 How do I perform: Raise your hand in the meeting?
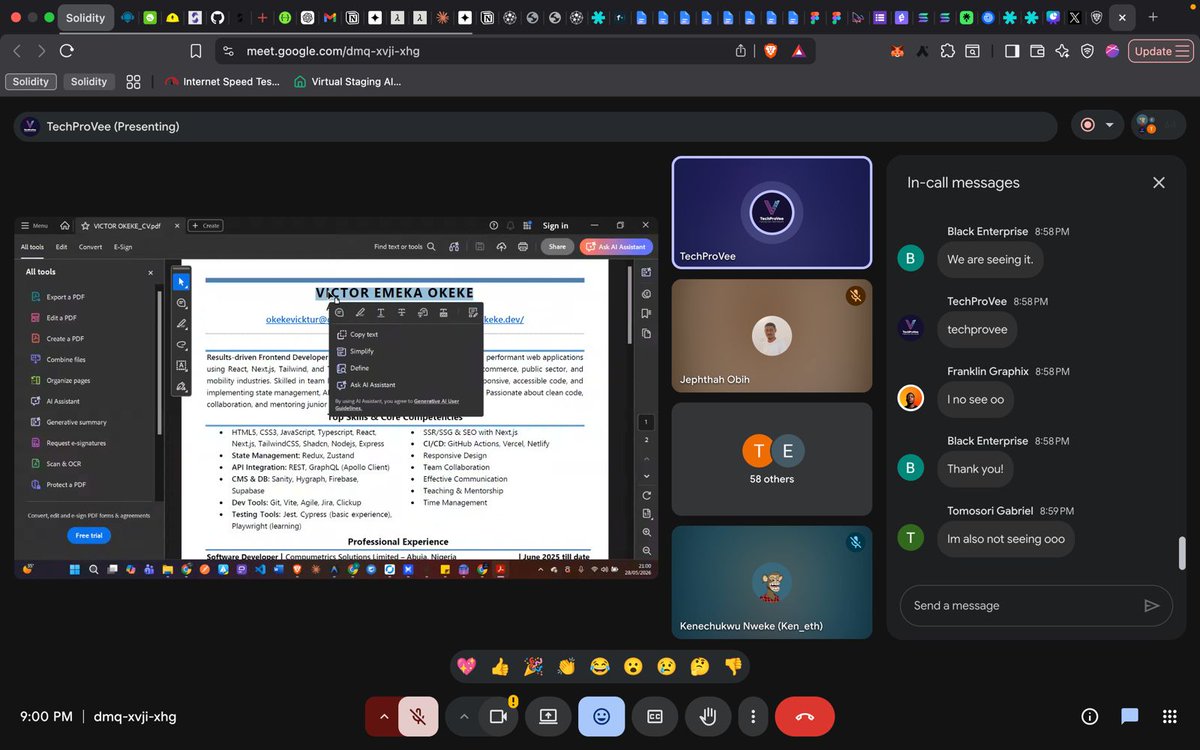pos(708,716)
